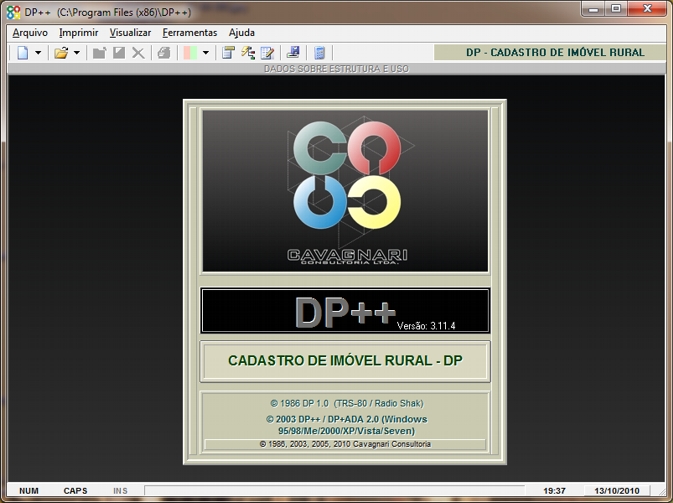Click the disabled save icon

tap(119, 53)
